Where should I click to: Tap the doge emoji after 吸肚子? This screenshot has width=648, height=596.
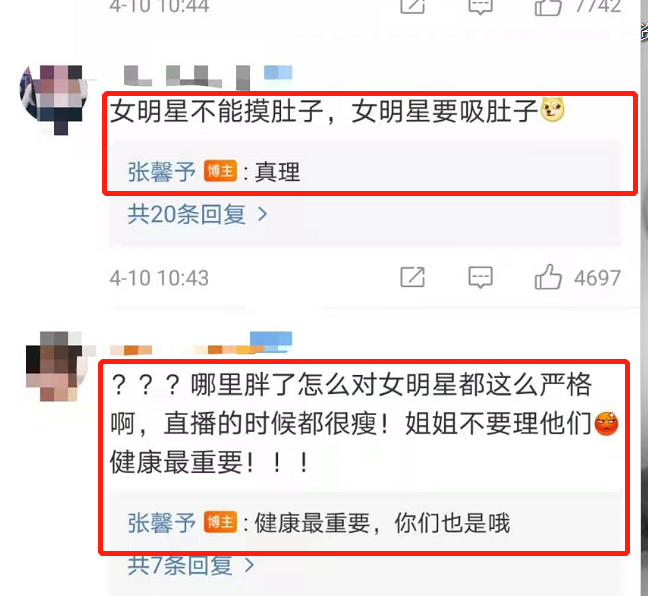click(x=553, y=110)
